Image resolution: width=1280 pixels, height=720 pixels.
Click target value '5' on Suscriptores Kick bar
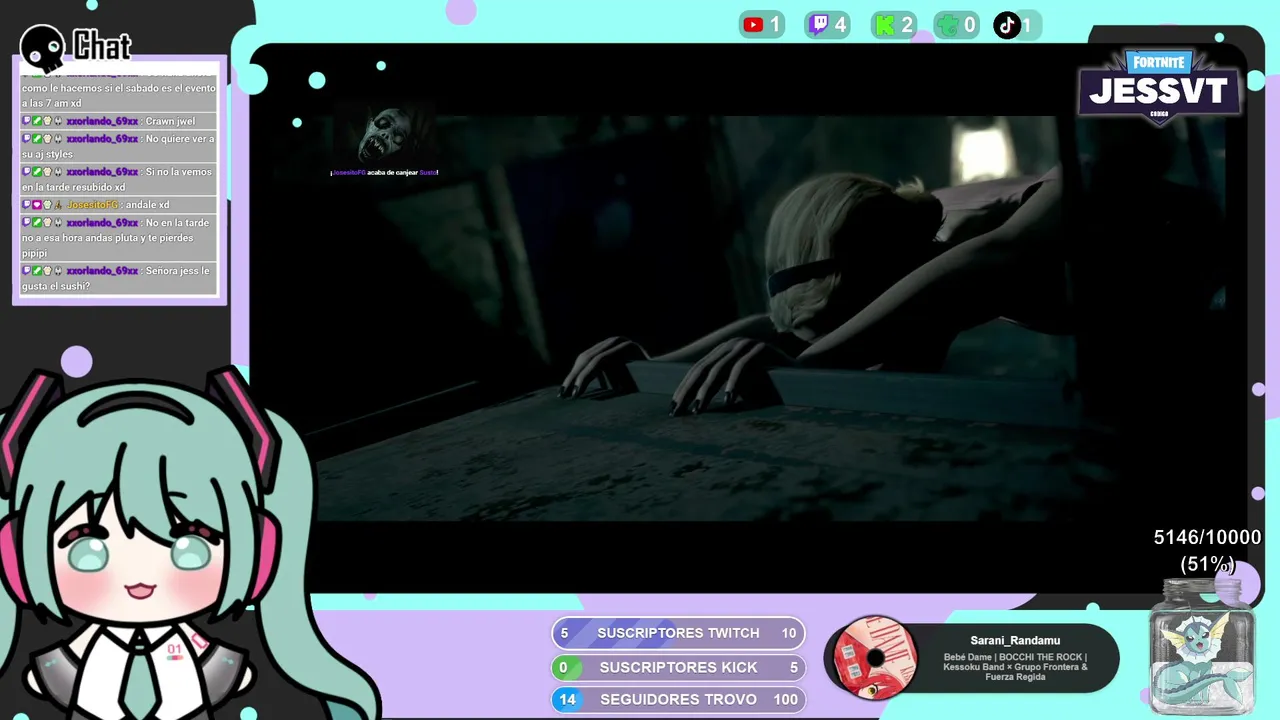(794, 667)
